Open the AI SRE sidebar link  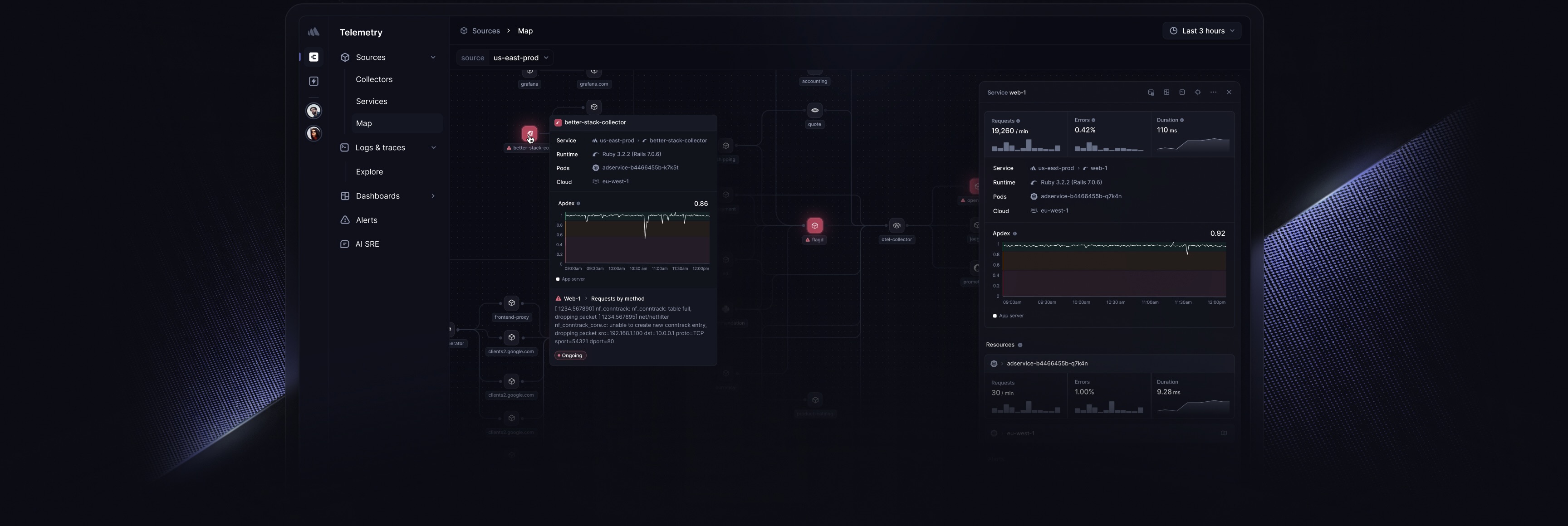[x=367, y=244]
